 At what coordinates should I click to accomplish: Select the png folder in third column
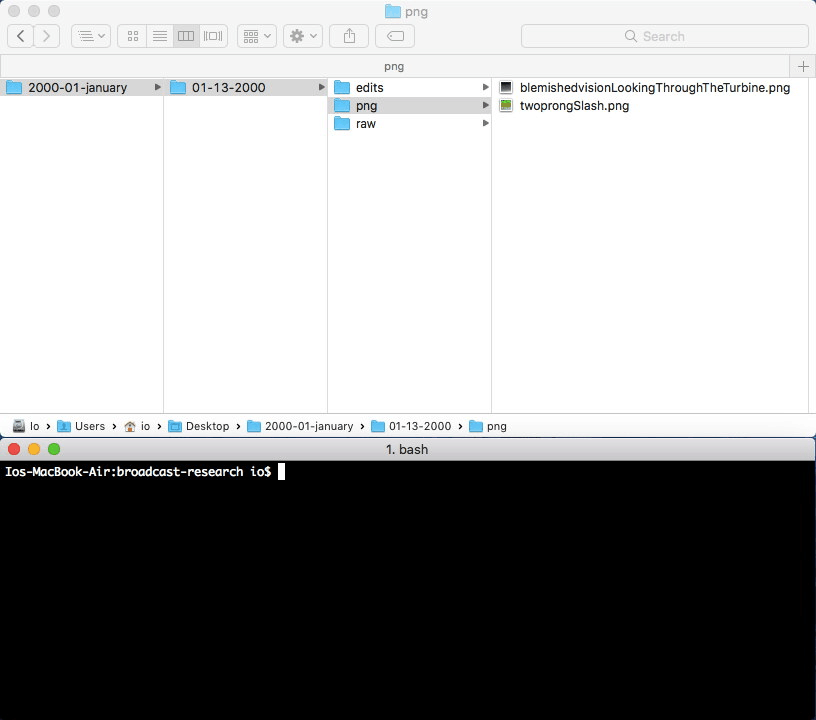click(x=410, y=106)
